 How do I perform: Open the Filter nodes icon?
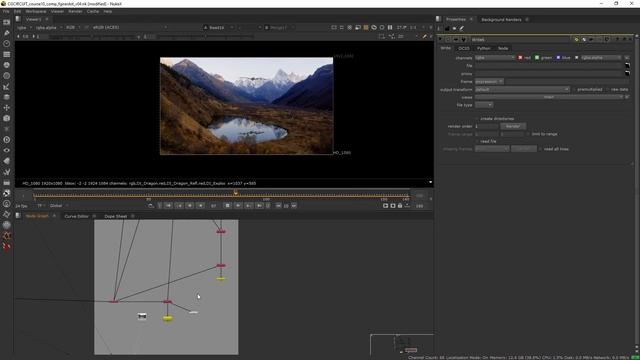(x=7, y=76)
